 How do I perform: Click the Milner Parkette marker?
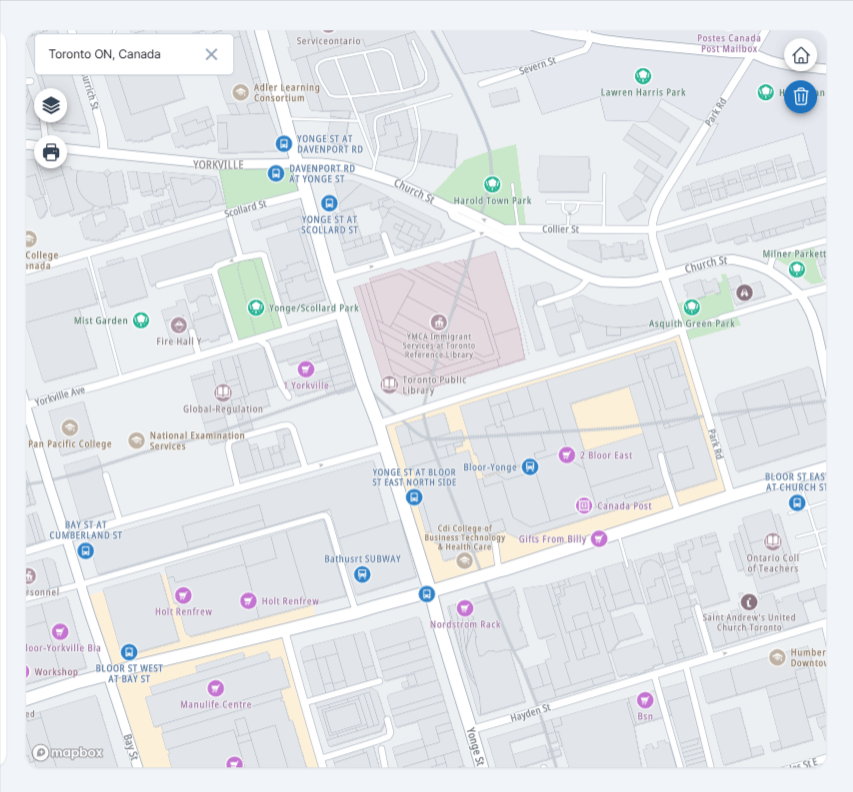pos(796,268)
